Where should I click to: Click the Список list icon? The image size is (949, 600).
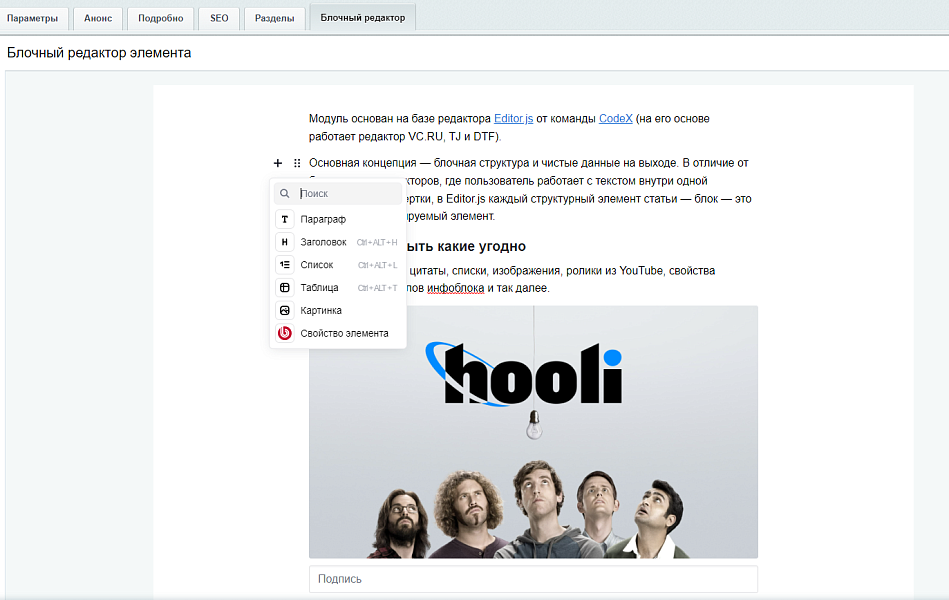point(285,265)
